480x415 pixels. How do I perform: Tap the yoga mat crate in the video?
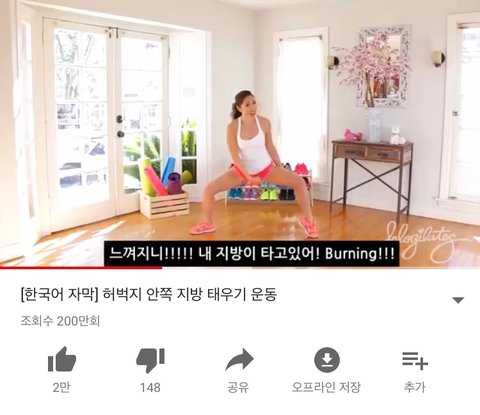coord(164,188)
